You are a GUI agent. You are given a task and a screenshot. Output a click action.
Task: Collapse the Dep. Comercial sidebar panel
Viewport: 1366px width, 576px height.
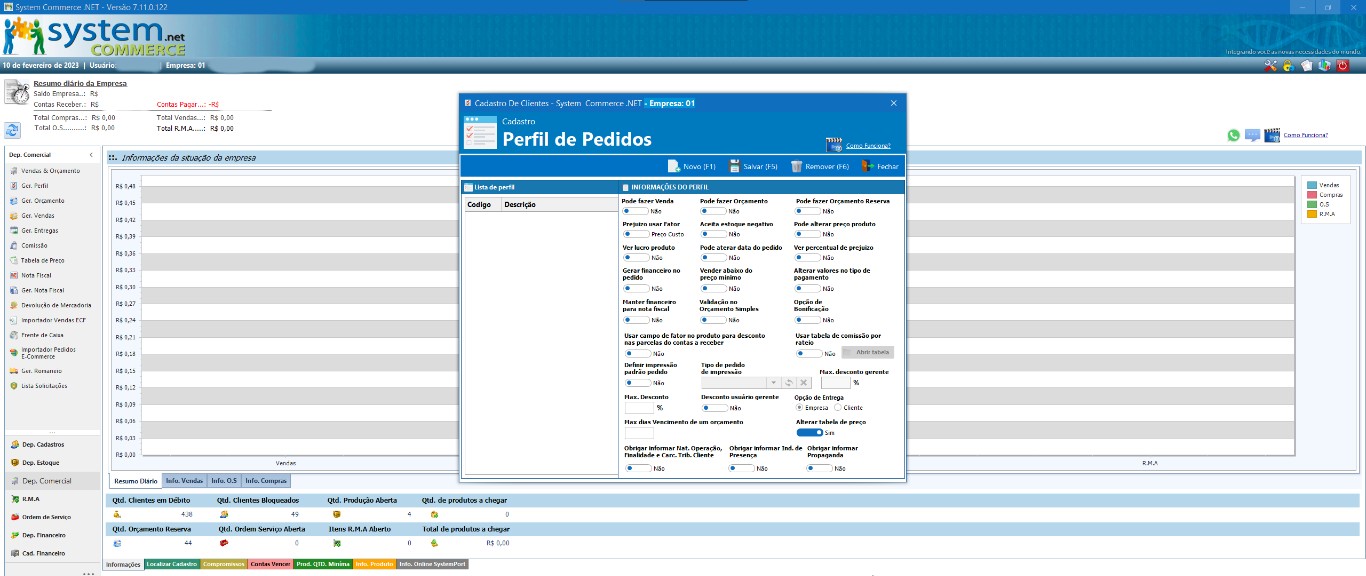tap(91, 155)
